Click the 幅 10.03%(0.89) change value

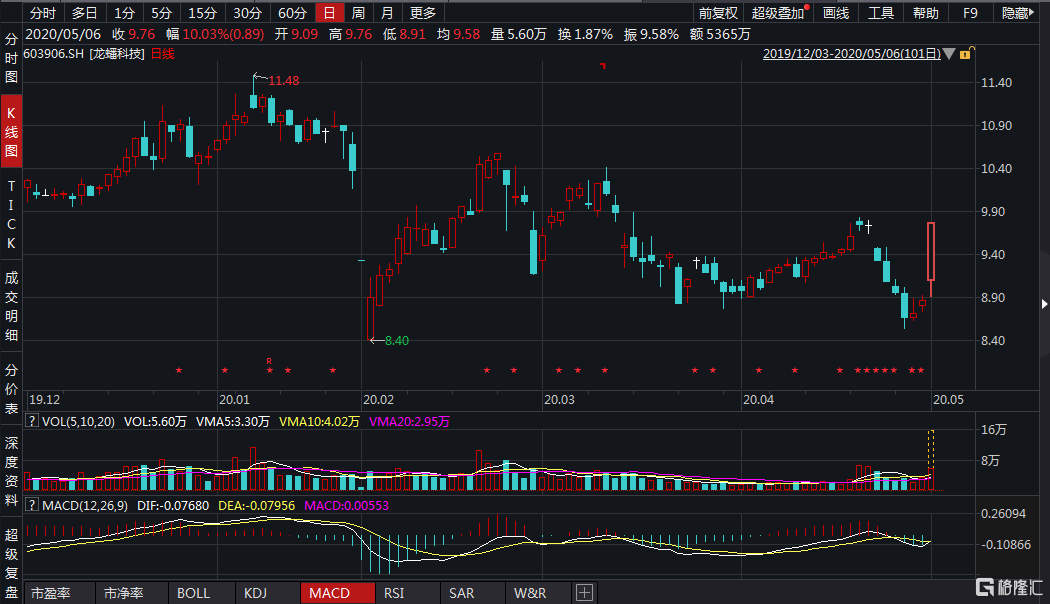pyautogui.click(x=215, y=34)
